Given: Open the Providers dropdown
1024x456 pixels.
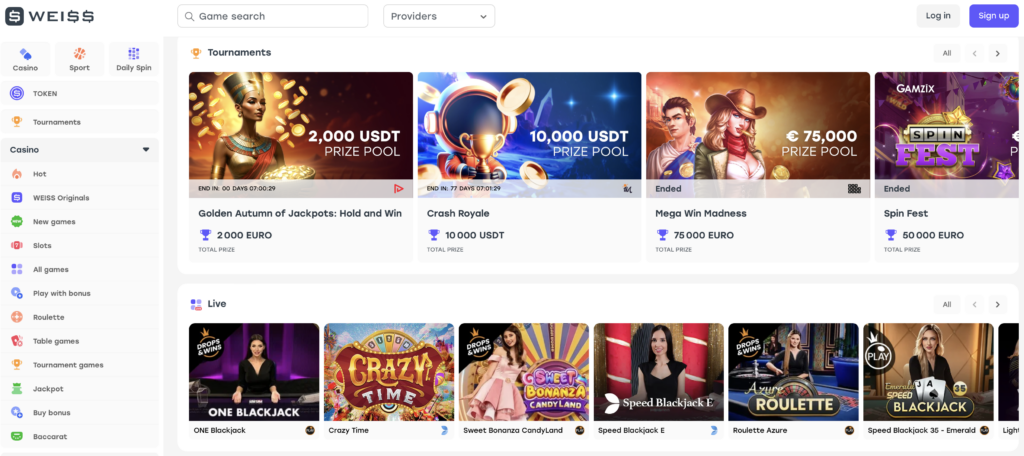Looking at the screenshot, I should click(x=439, y=16).
